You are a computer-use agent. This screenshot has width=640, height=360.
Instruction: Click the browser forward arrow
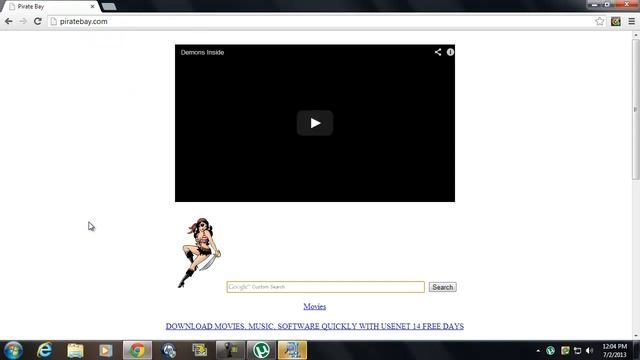tap(23, 21)
